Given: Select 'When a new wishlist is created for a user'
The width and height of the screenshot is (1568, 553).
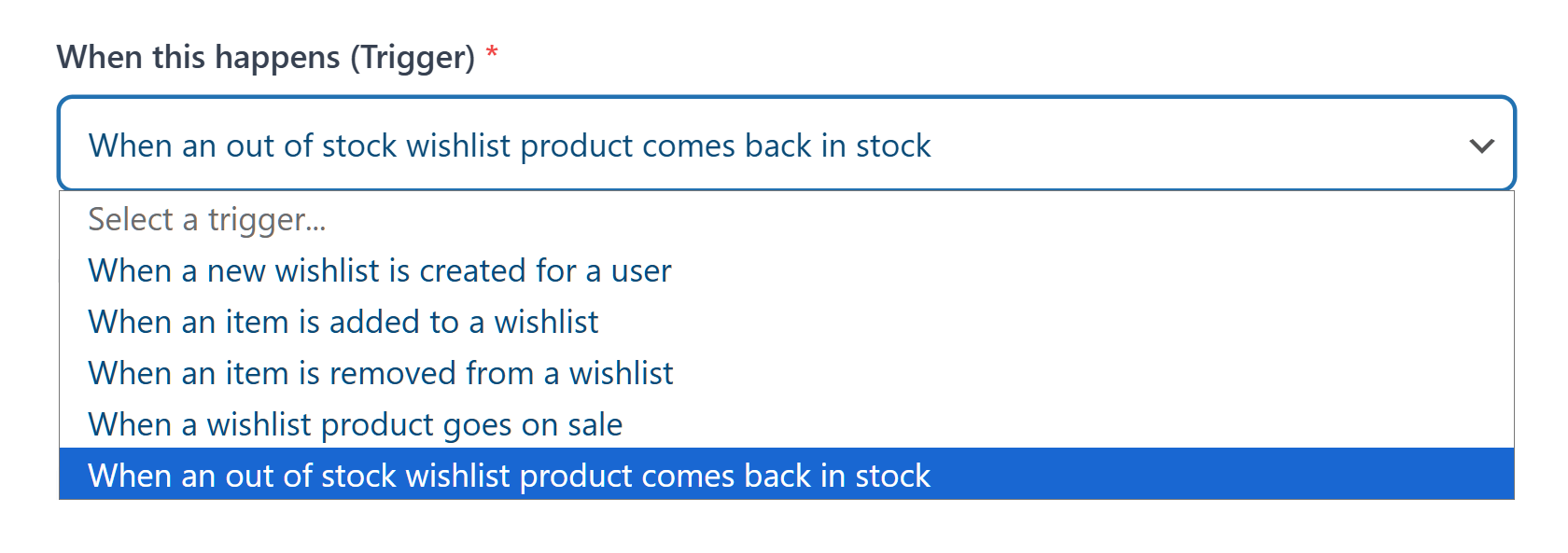Looking at the screenshot, I should pyautogui.click(x=379, y=270).
